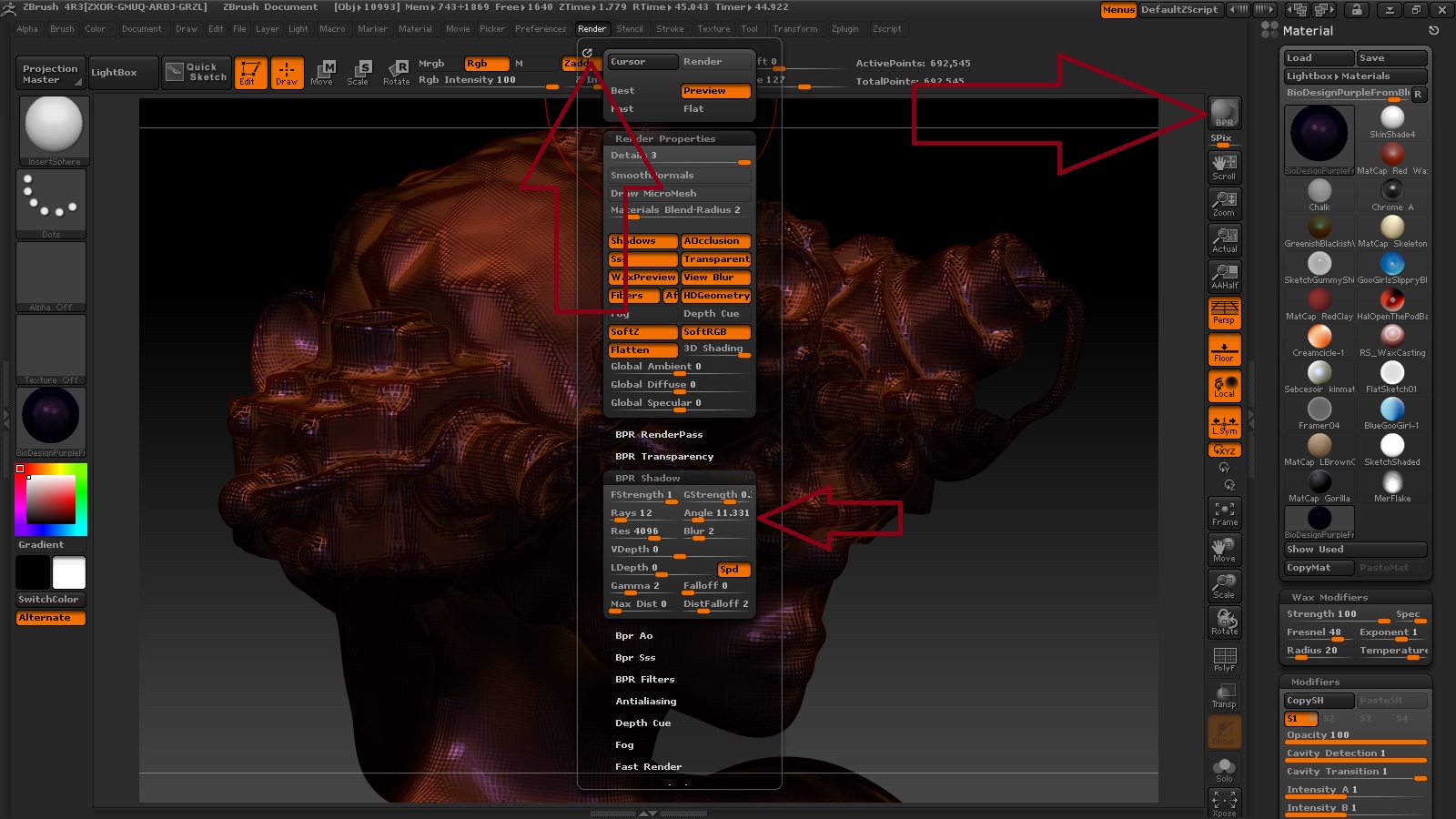Set view to Actual size
The height and width of the screenshot is (819, 1456).
[x=1224, y=239]
